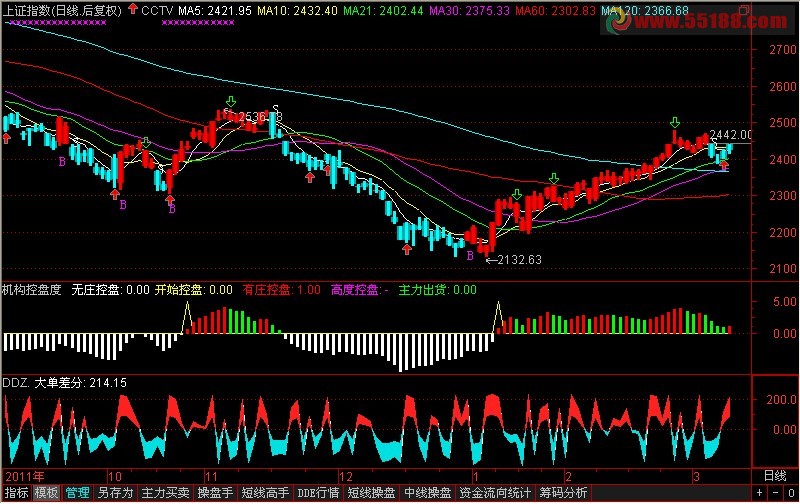Click the 主力出货: 0.00 value
Screen dimensions: 800x504
click(438, 290)
